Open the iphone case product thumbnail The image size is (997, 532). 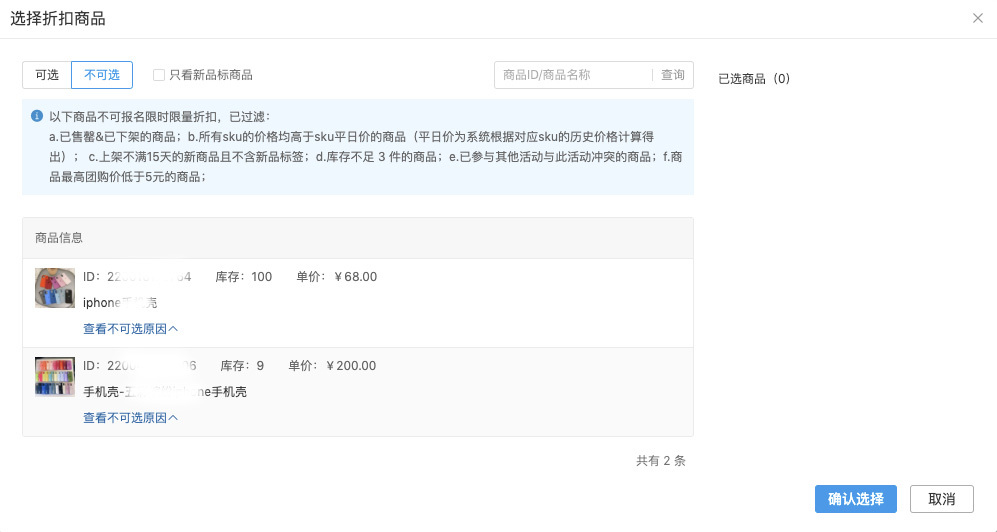click(x=55, y=288)
